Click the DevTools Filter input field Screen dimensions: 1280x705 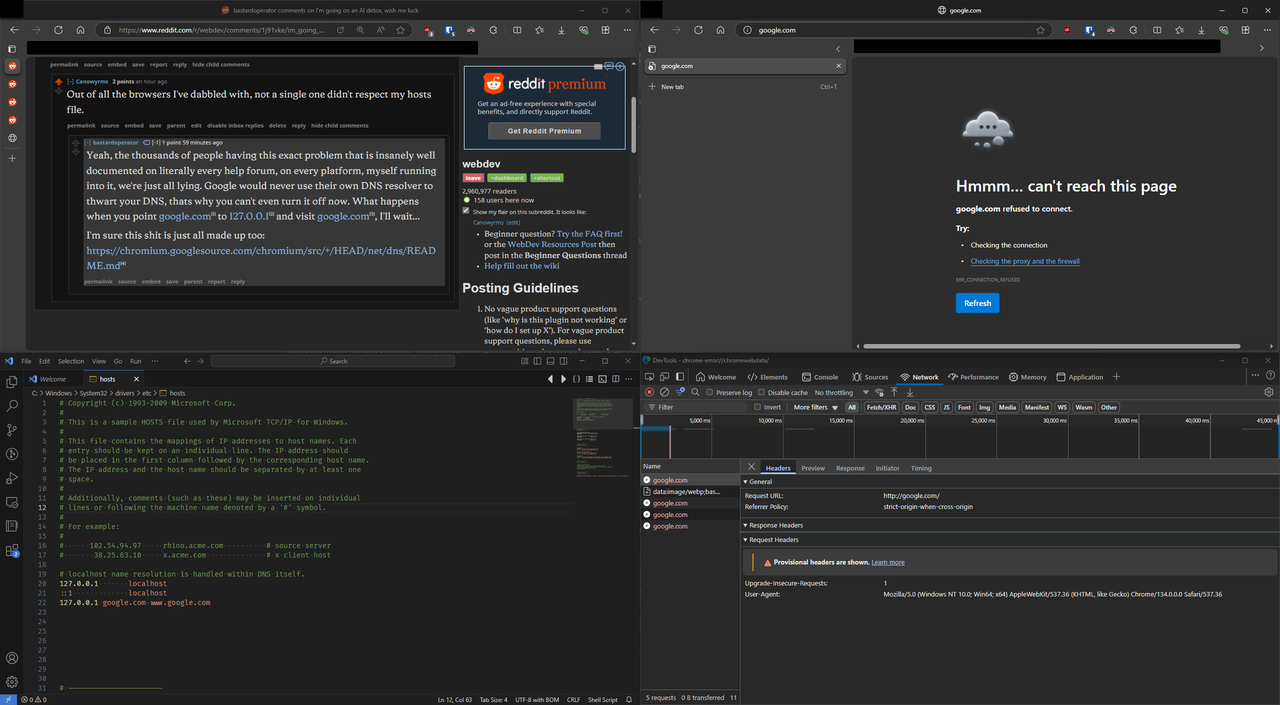click(698, 407)
